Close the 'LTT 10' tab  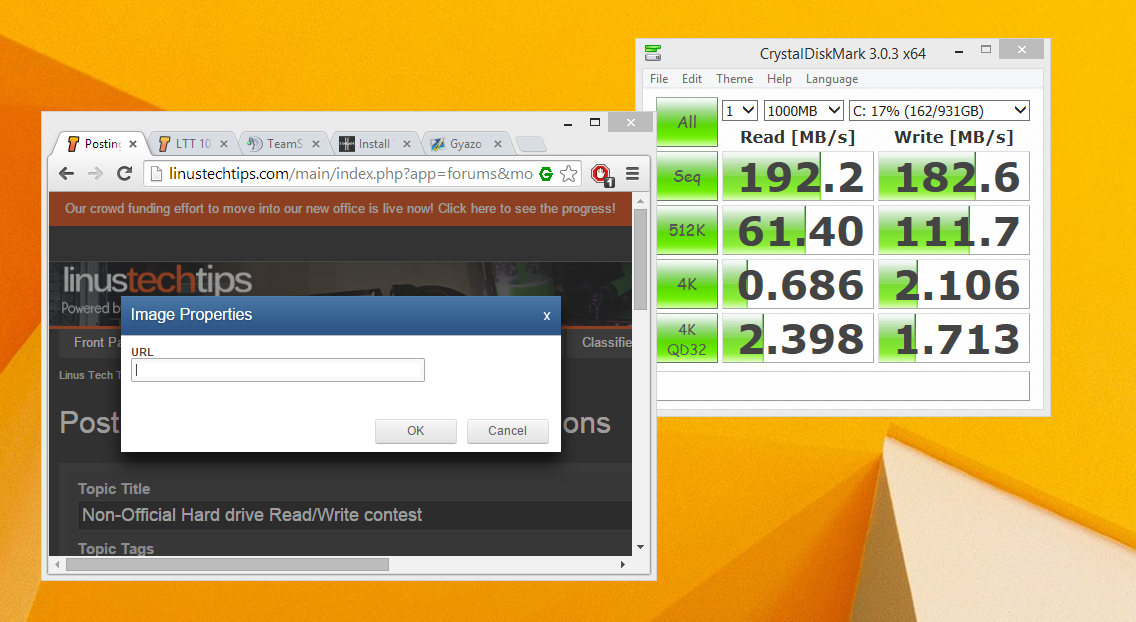(x=224, y=144)
